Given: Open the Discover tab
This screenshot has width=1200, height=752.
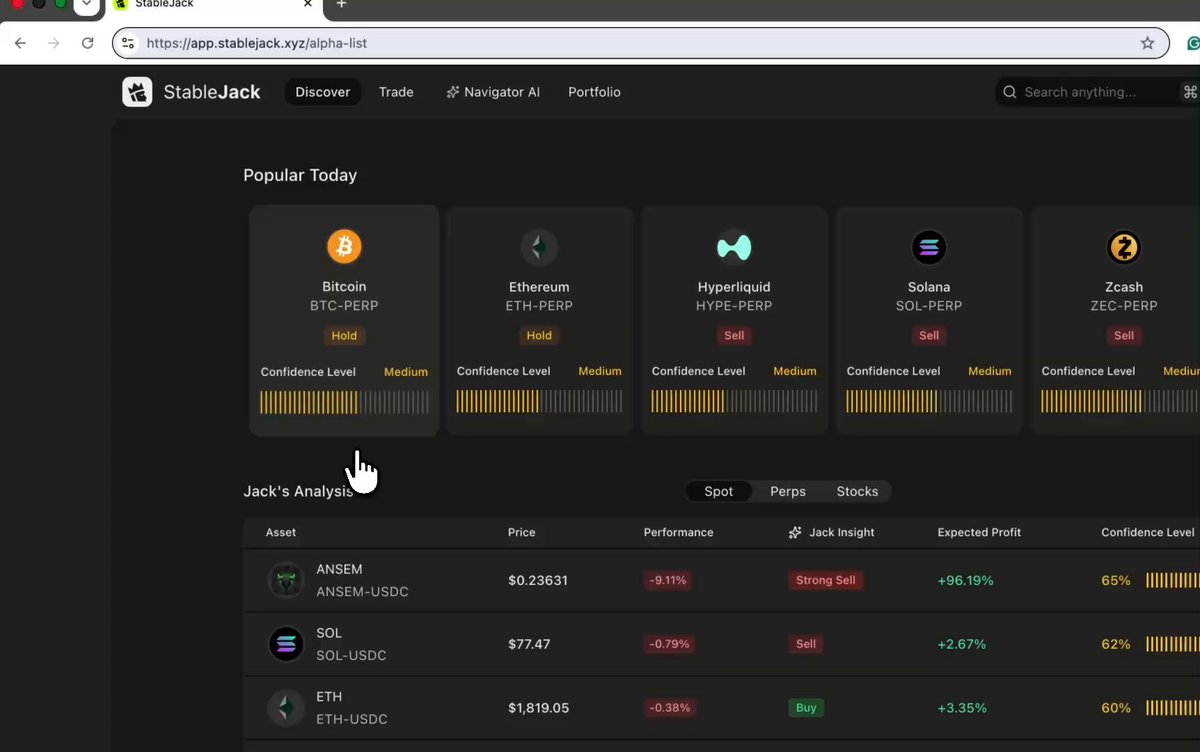Looking at the screenshot, I should click(x=323, y=92).
